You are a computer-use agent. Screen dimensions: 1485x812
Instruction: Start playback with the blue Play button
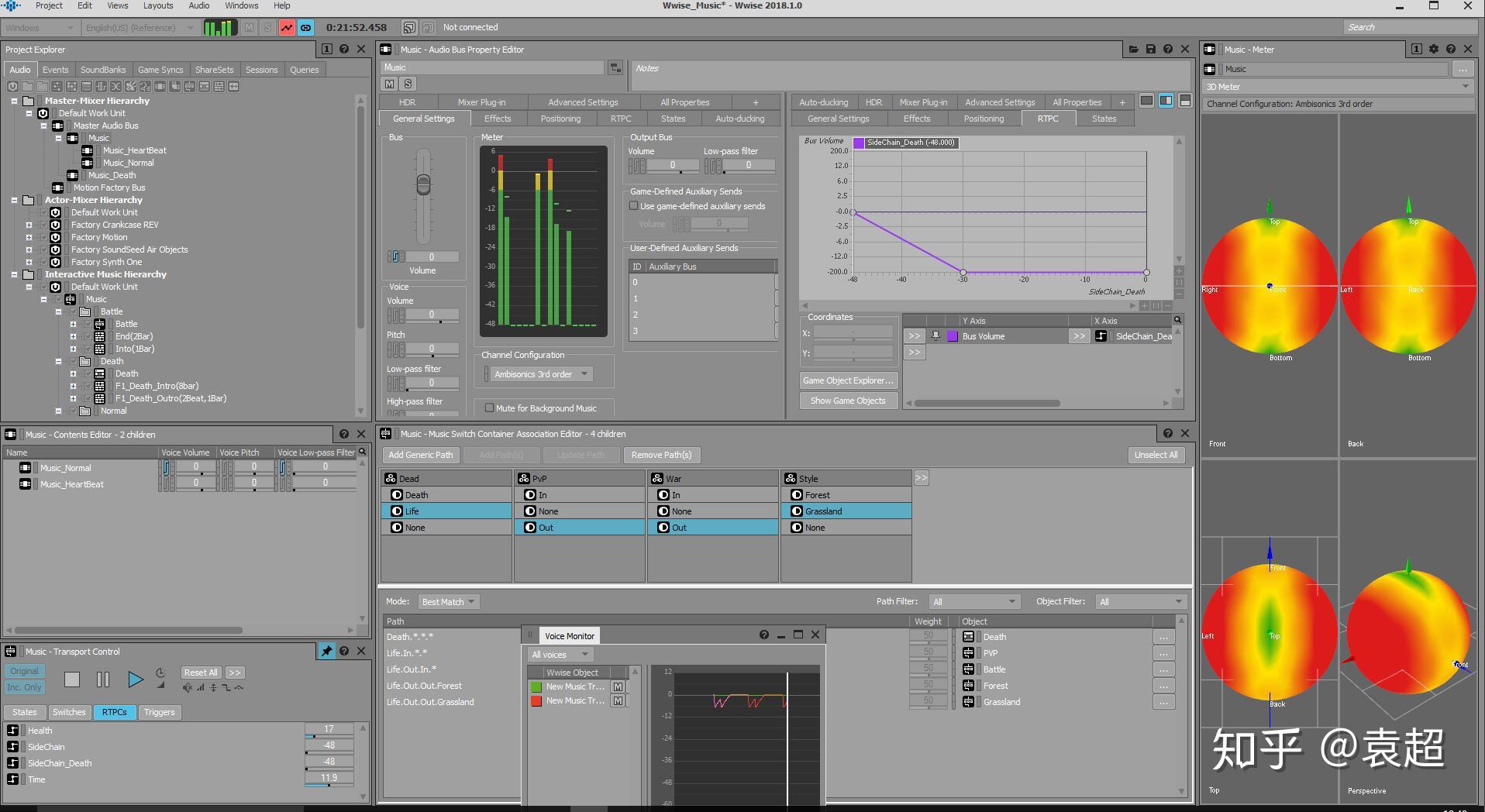135,680
